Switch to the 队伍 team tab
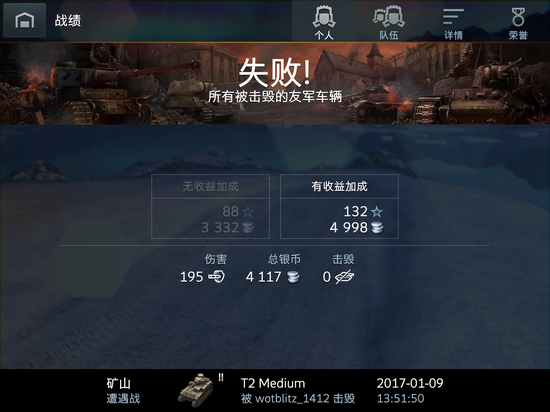The height and width of the screenshot is (412, 550). point(389,21)
